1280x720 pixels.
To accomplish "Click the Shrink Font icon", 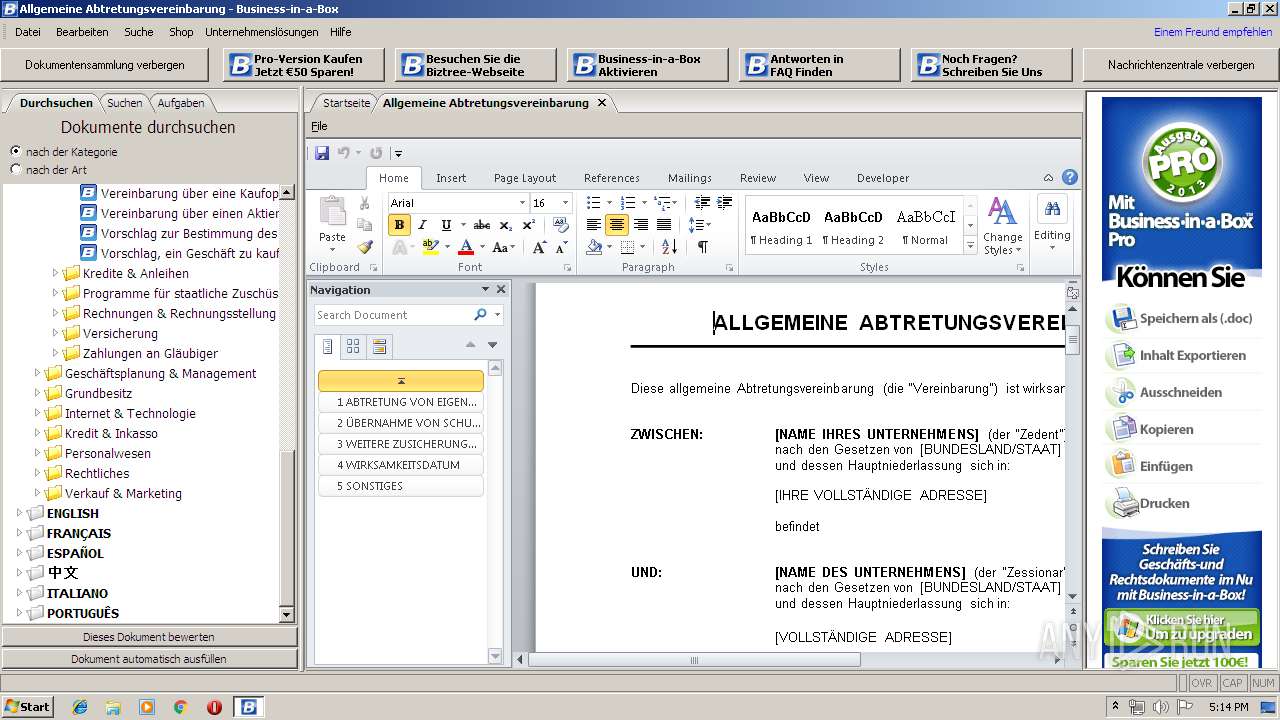I will [561, 247].
